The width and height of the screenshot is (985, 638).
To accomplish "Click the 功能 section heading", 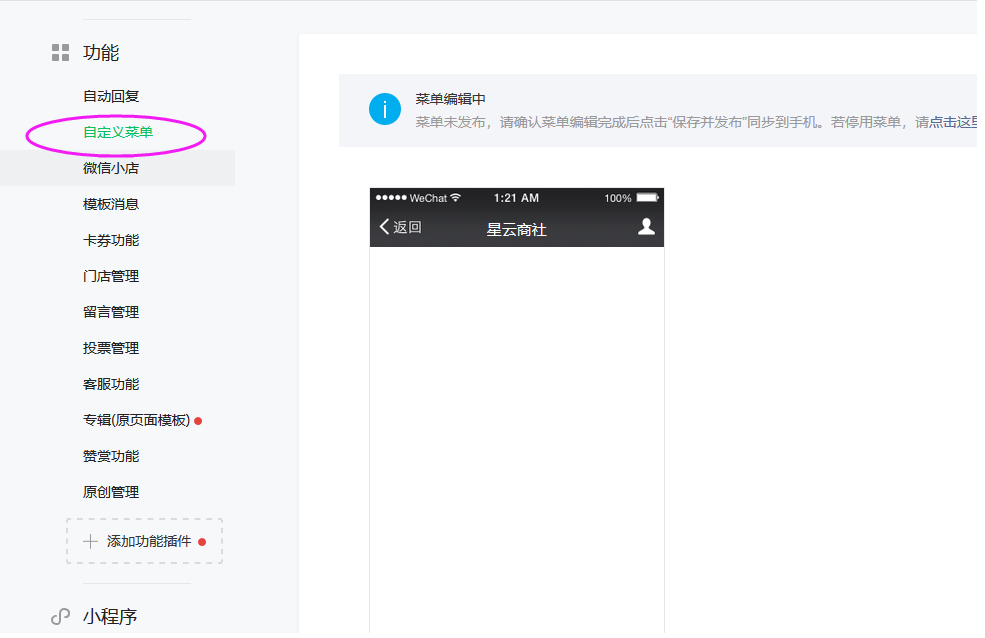I will tap(101, 53).
